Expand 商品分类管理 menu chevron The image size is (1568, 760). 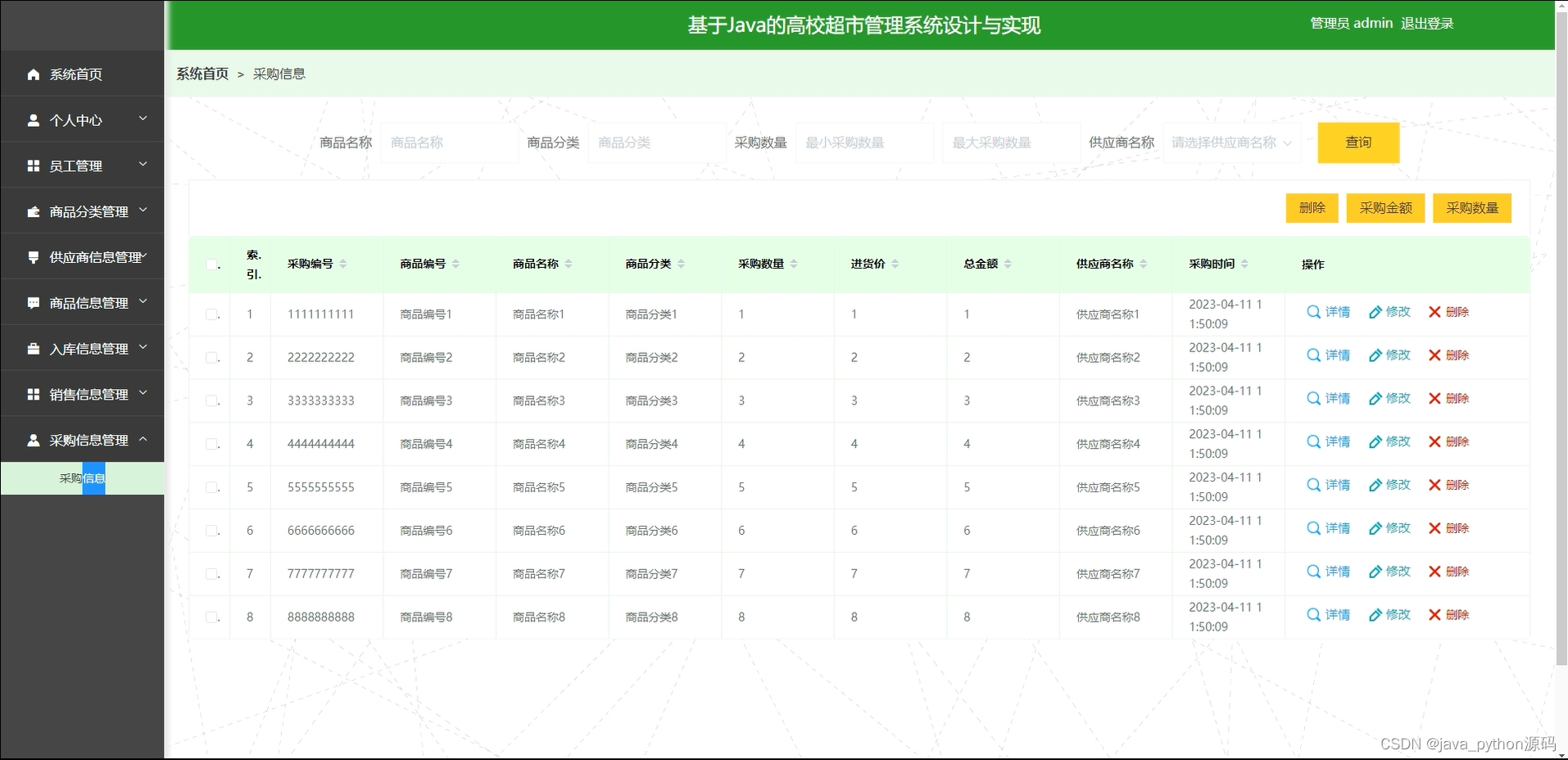pyautogui.click(x=143, y=210)
